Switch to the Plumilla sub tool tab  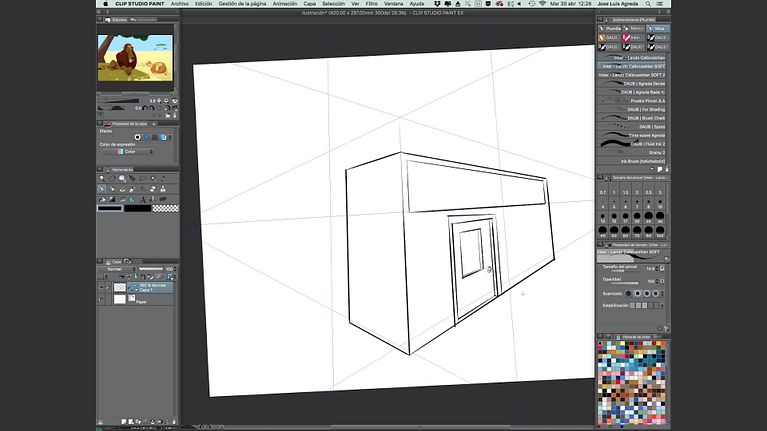(x=608, y=30)
